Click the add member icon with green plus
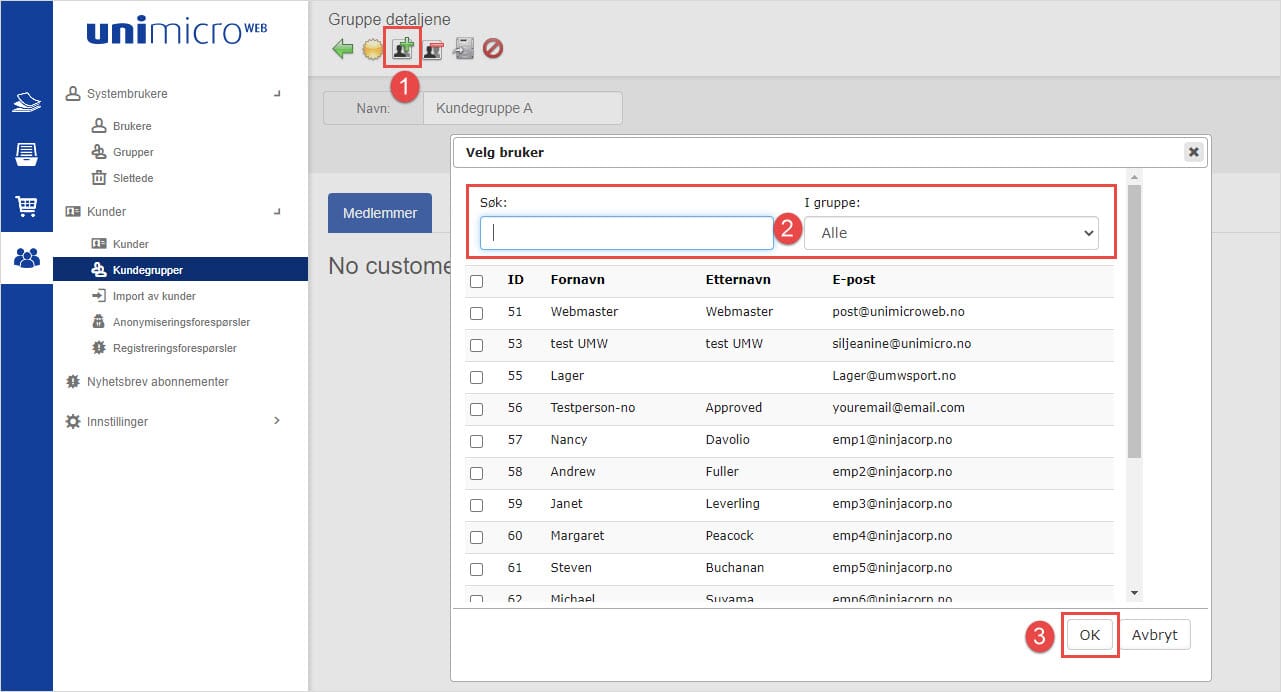 pyautogui.click(x=403, y=49)
